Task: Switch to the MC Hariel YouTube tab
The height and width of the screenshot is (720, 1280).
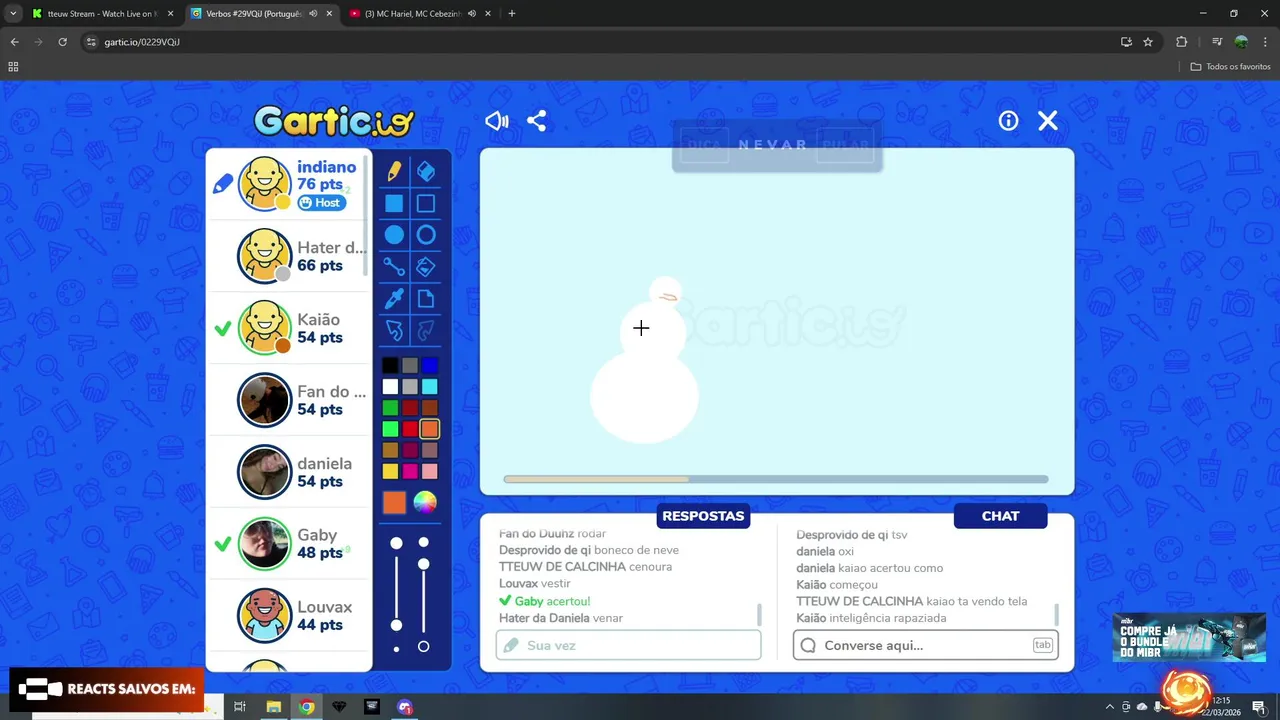Action: coord(419,14)
